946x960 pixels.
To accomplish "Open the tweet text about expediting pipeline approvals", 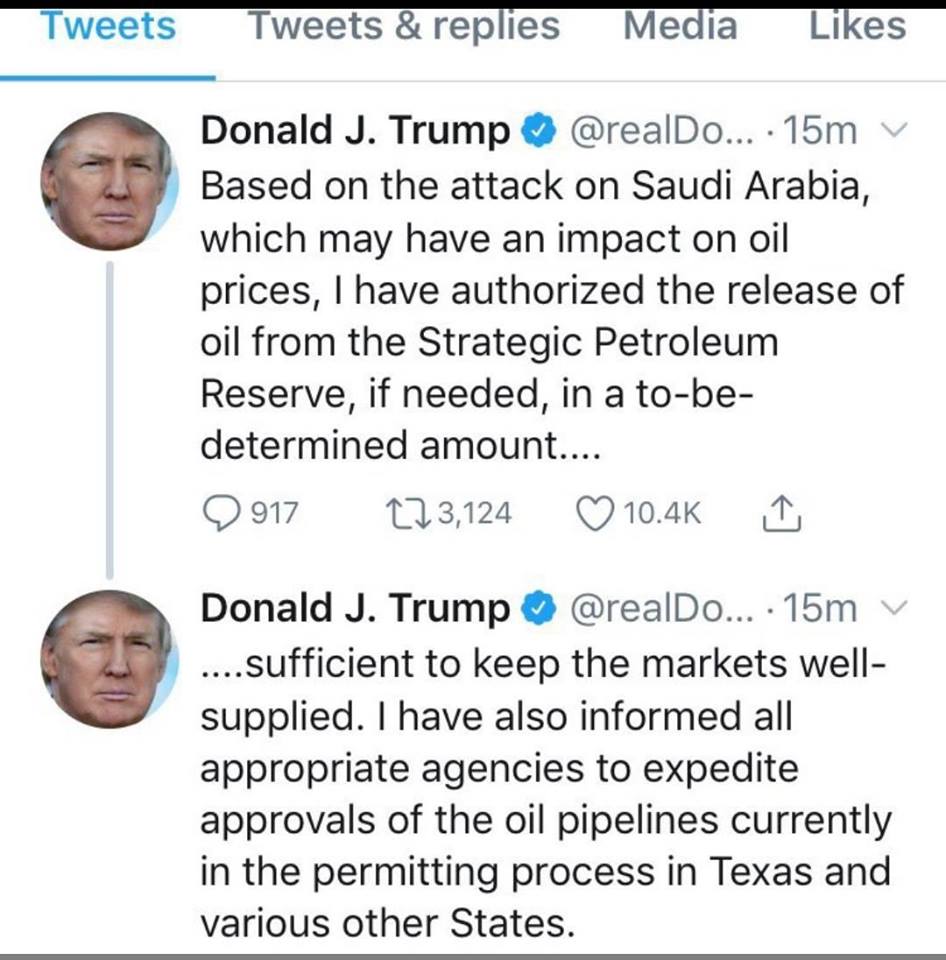I will point(545,792).
